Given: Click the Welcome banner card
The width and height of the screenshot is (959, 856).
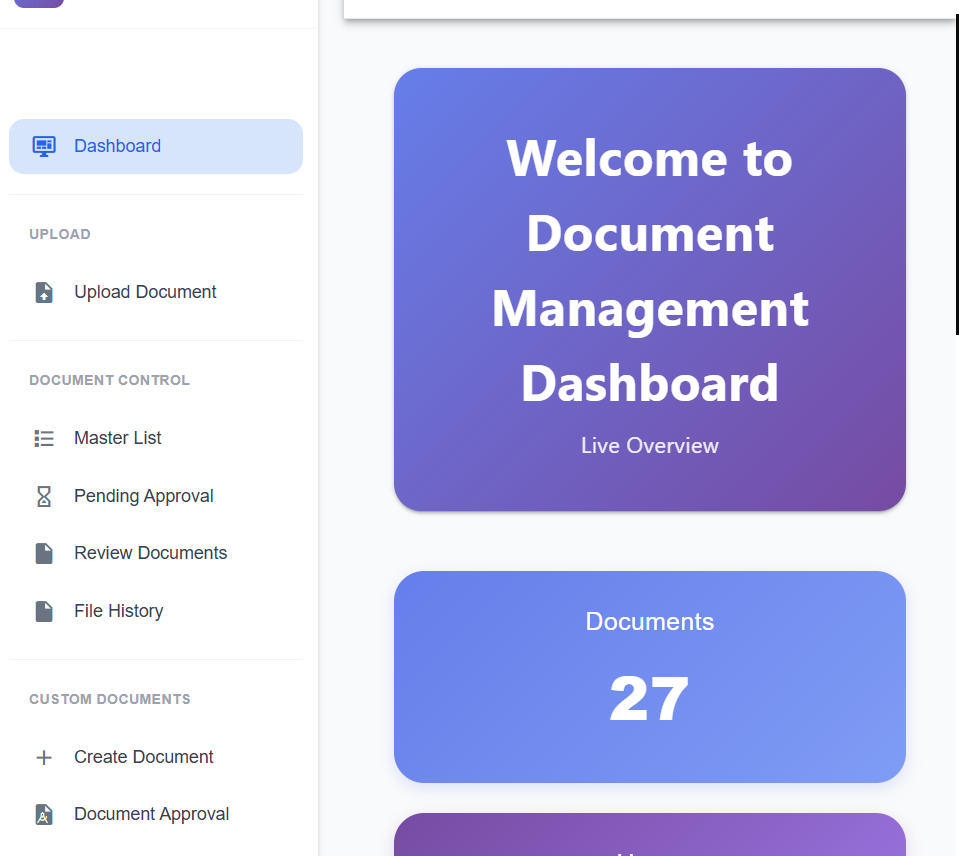Looking at the screenshot, I should tap(649, 288).
